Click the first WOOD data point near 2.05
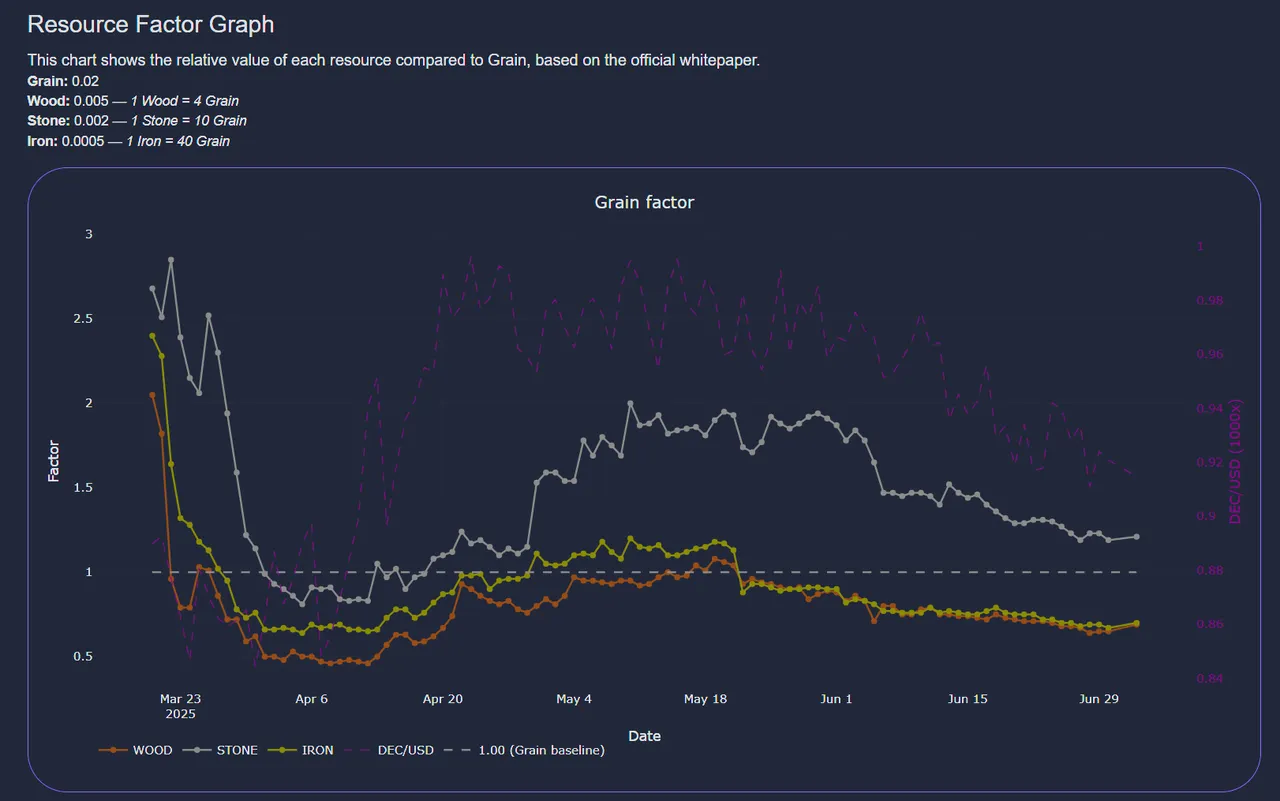Screen dimensions: 1280x801 [x=152, y=395]
